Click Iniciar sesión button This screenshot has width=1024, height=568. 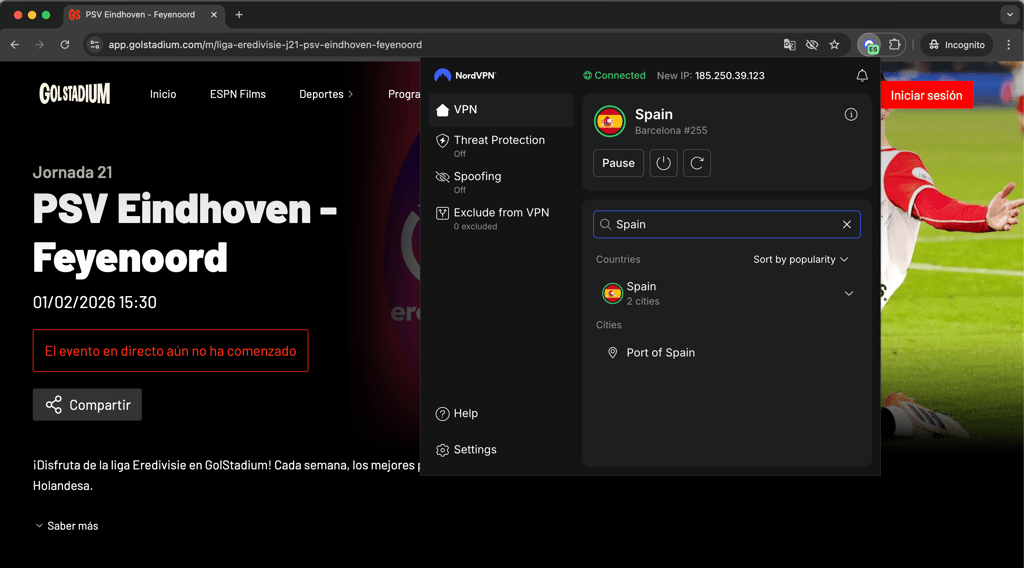[x=926, y=95]
